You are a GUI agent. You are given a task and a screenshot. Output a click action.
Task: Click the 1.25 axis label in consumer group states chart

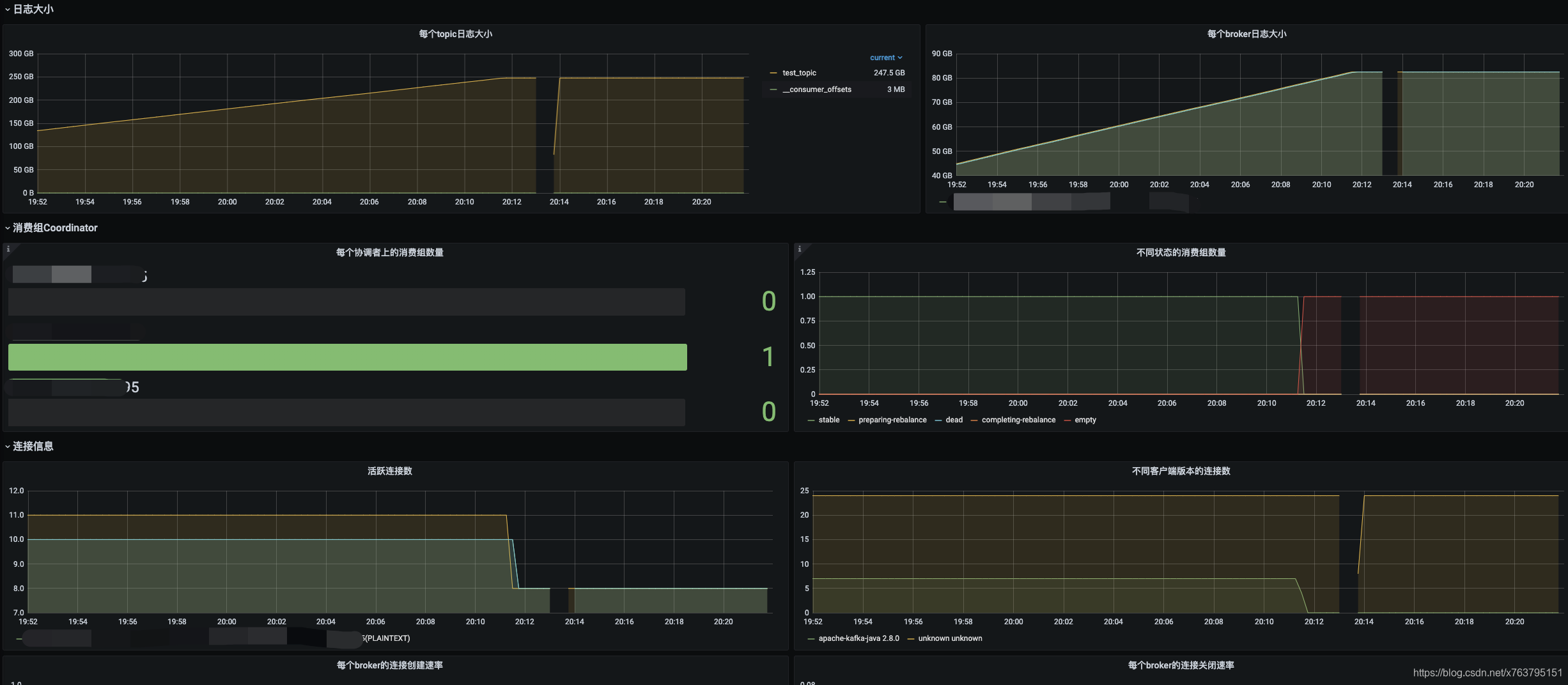point(807,272)
